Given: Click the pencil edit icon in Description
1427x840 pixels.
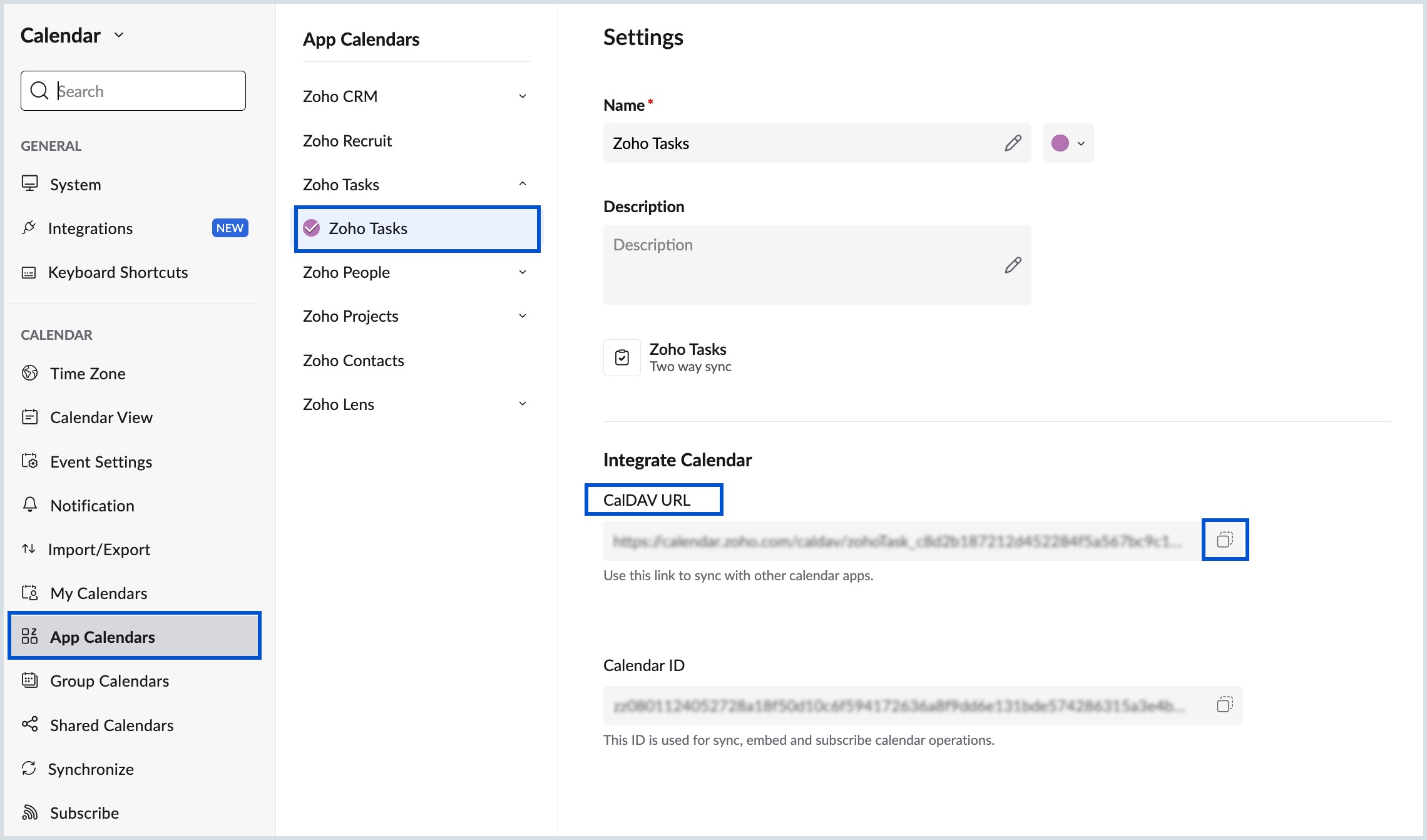Looking at the screenshot, I should coord(1013,265).
